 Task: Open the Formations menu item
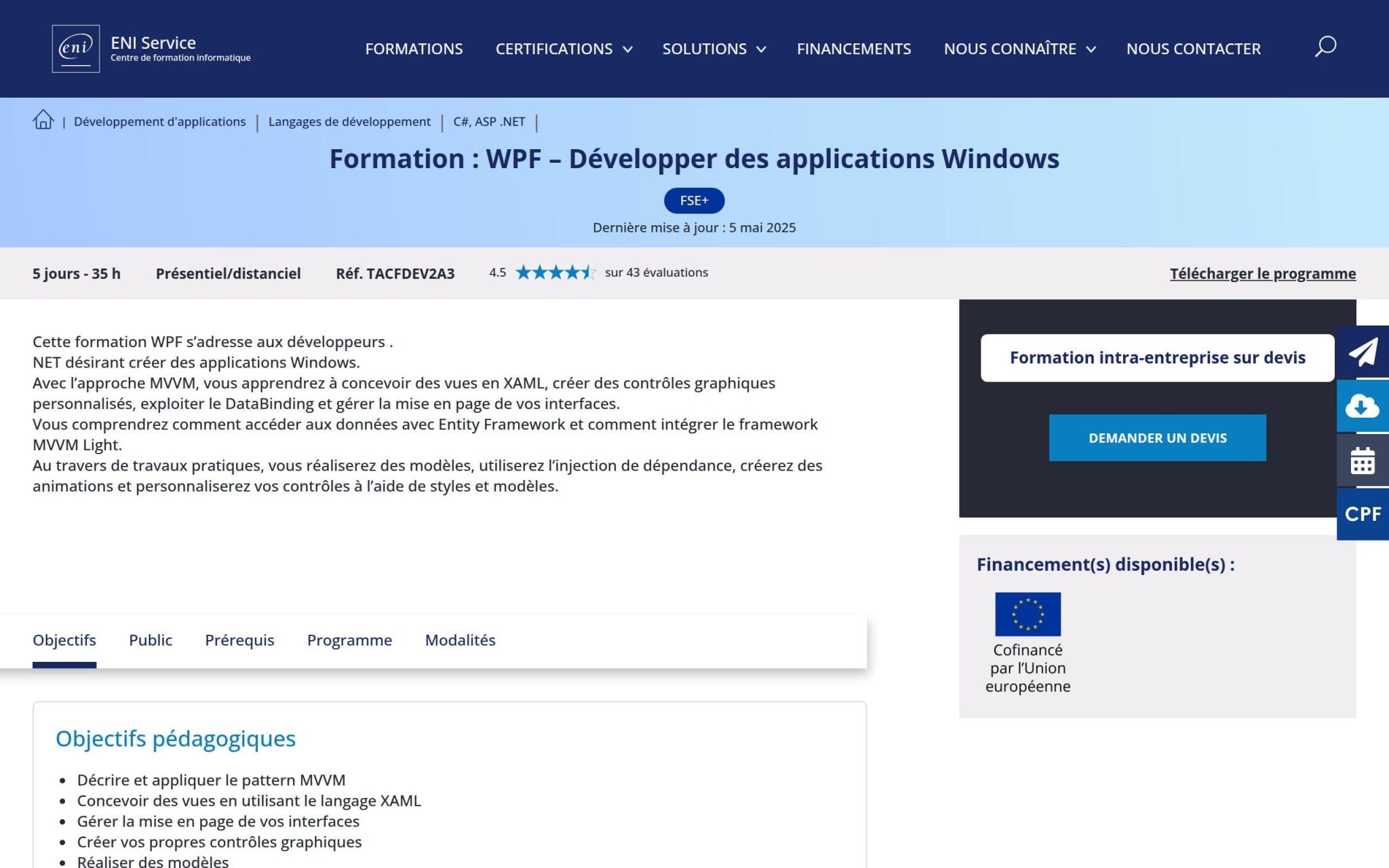pyautogui.click(x=414, y=49)
